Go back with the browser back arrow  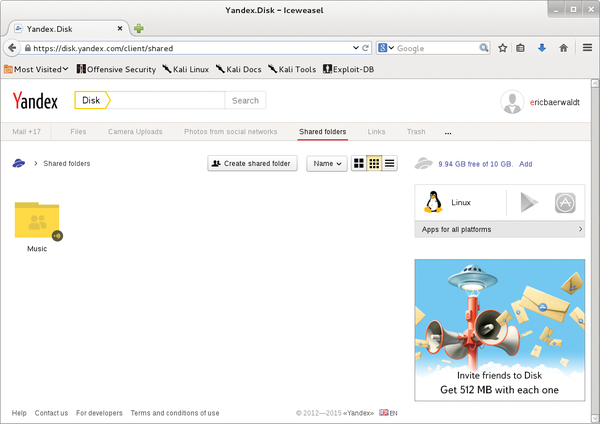click(x=12, y=48)
